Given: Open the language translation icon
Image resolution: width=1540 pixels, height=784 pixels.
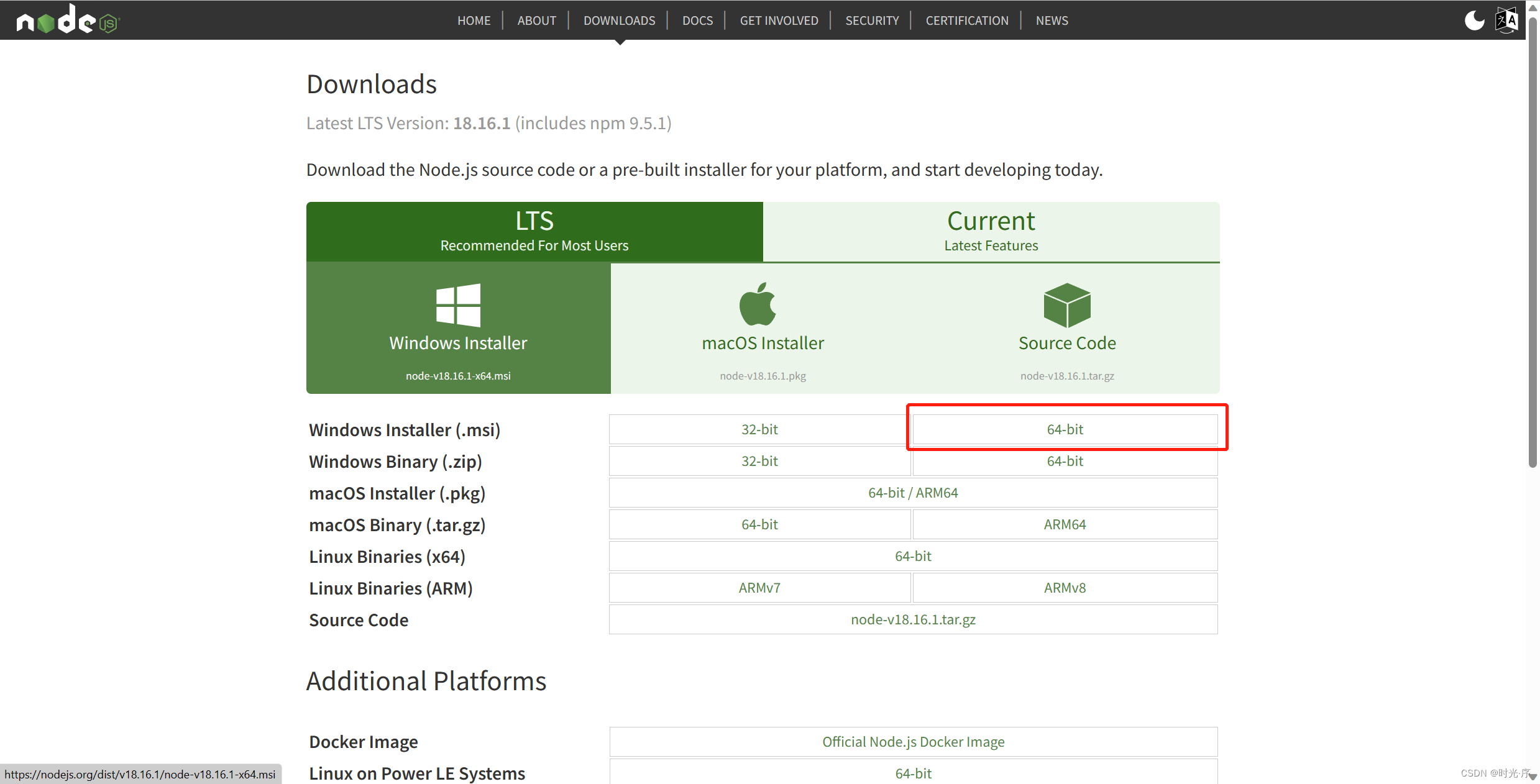Looking at the screenshot, I should click(x=1506, y=21).
